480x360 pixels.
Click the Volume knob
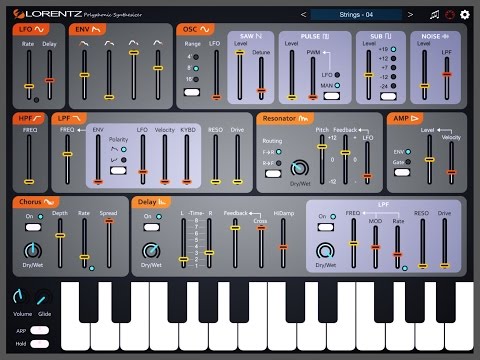[20, 296]
